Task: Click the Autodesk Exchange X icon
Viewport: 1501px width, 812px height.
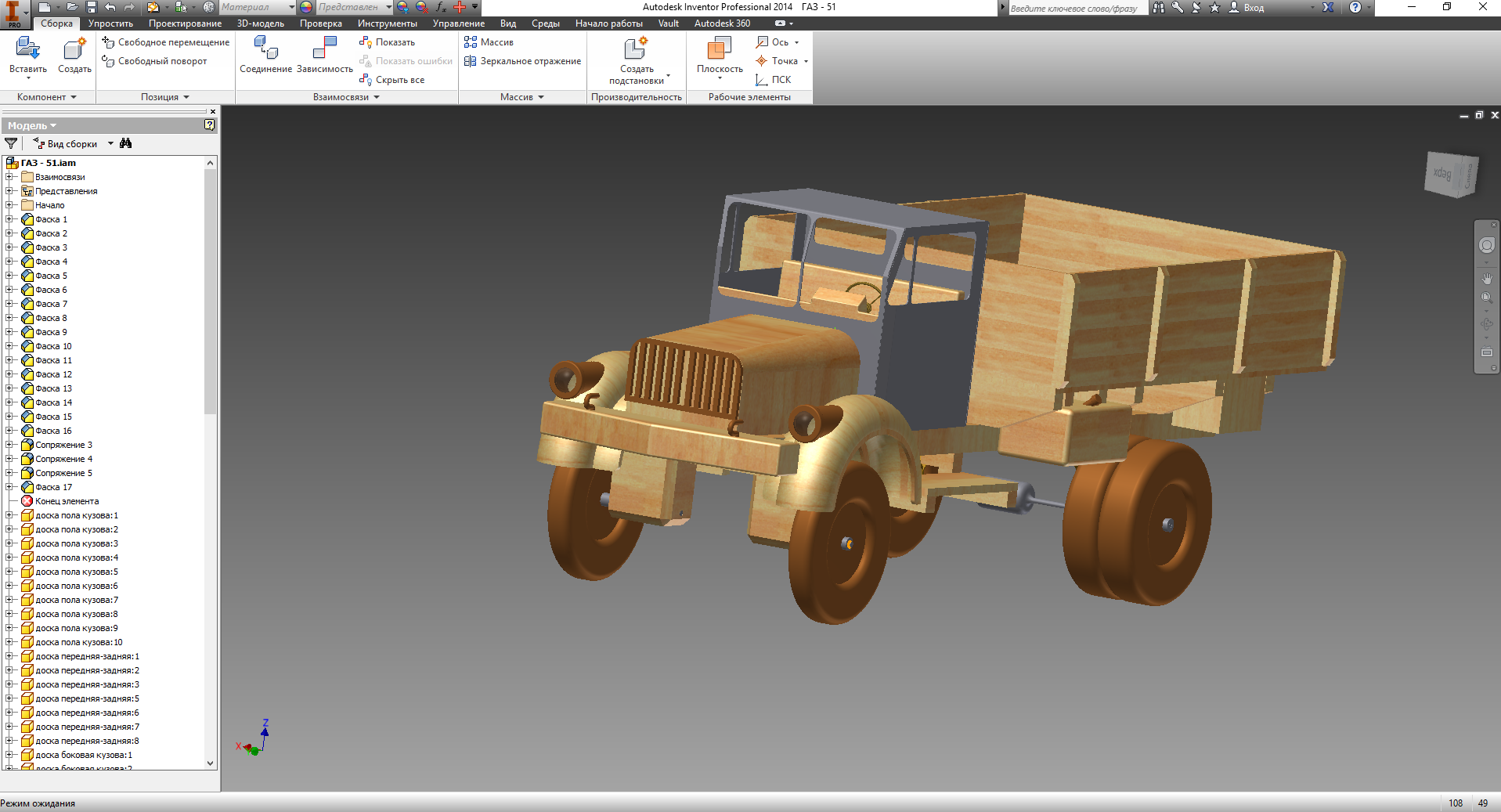Action: [1328, 7]
